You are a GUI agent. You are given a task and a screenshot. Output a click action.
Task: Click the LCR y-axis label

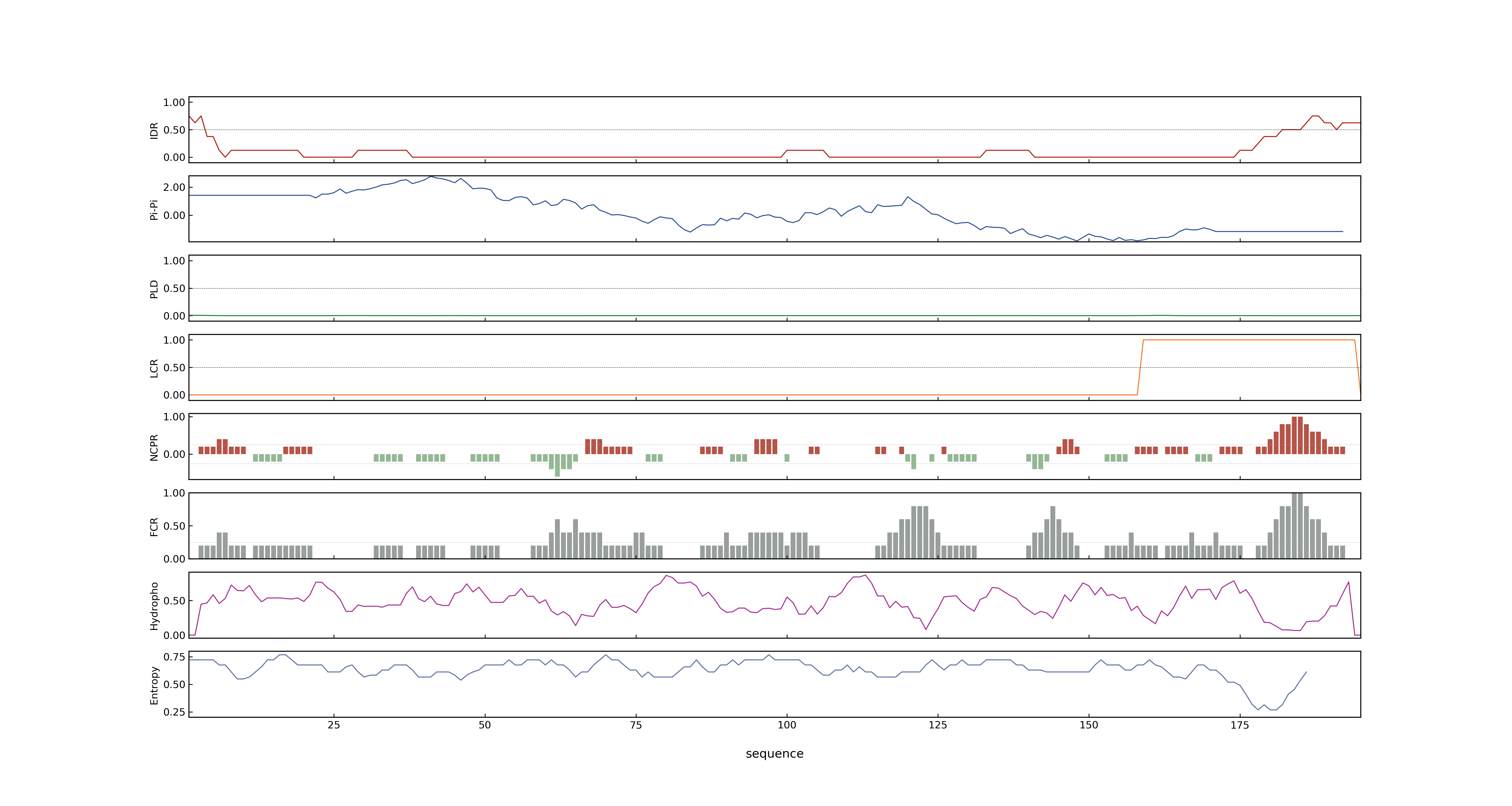click(x=154, y=368)
